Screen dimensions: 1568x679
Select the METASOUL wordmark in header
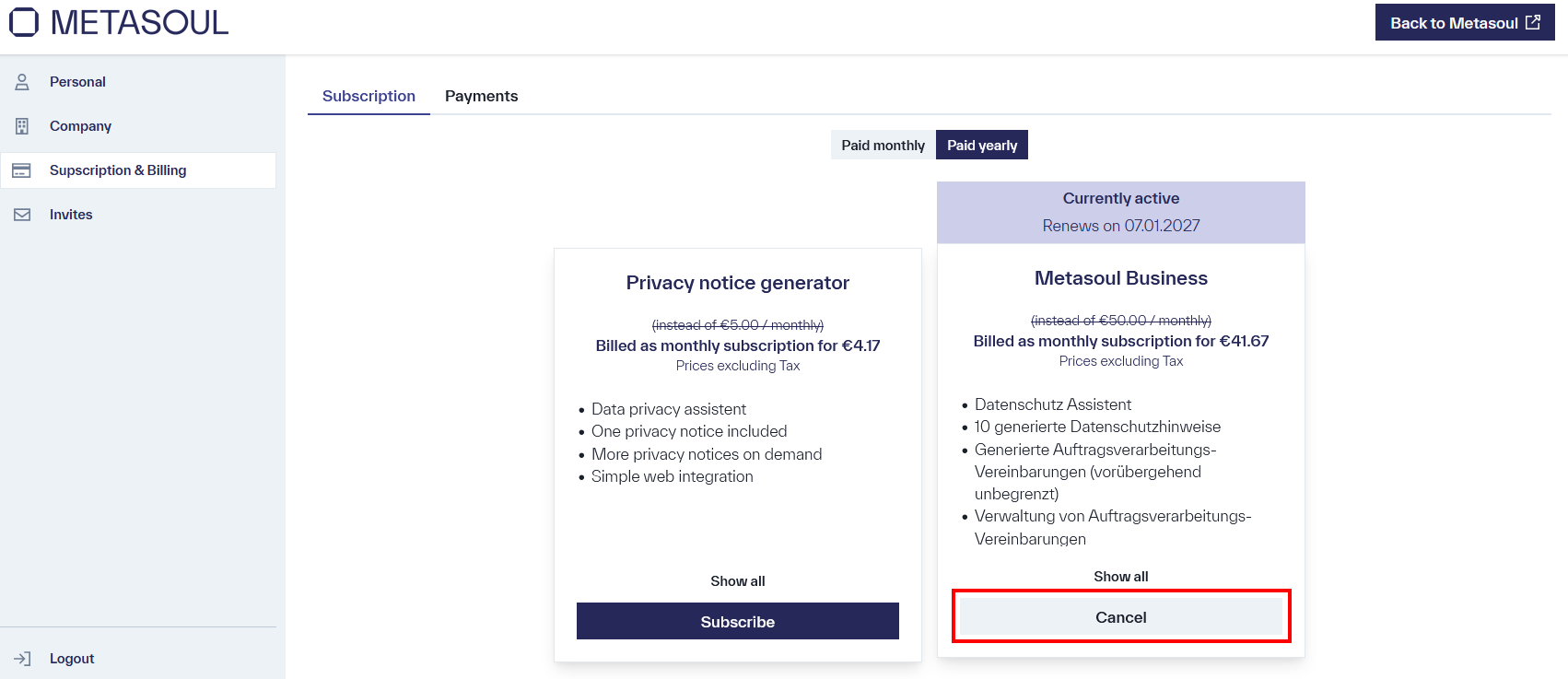pos(138,21)
